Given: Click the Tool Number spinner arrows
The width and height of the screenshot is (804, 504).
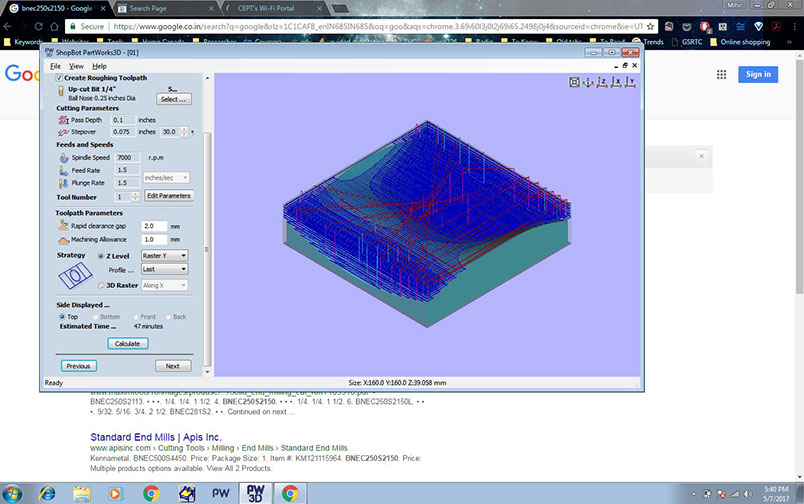Looking at the screenshot, I should [x=135, y=197].
